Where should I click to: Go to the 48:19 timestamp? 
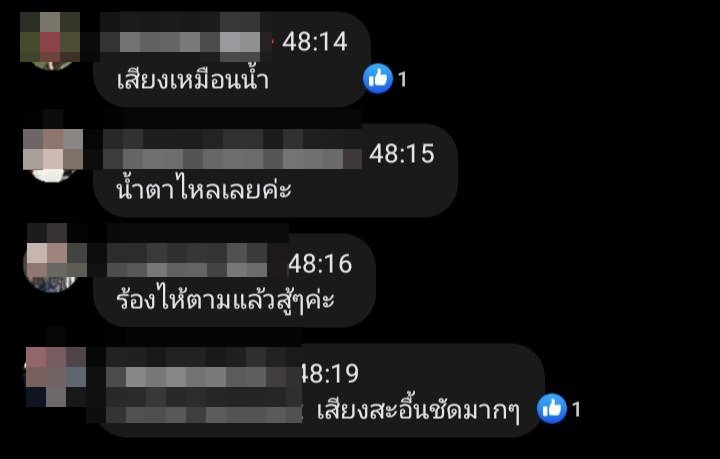[x=329, y=374]
